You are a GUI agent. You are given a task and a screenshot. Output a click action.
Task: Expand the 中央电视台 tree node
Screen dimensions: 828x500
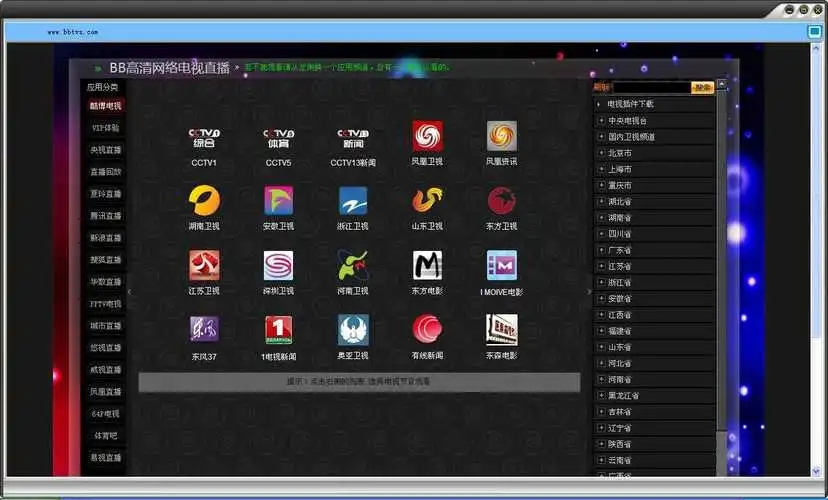[x=601, y=120]
